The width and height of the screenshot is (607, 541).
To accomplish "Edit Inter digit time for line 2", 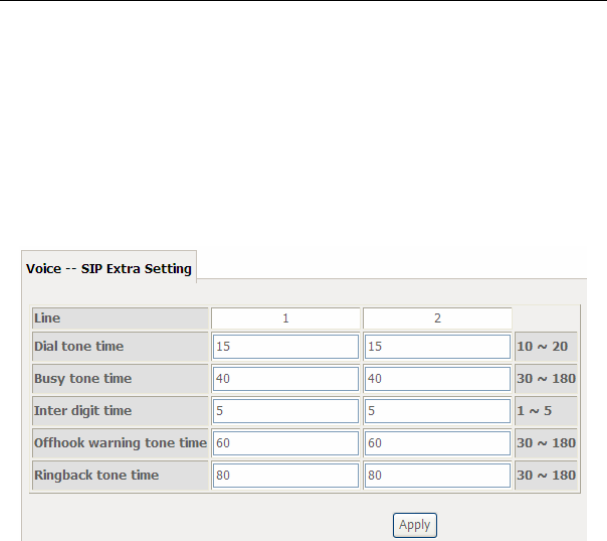I will pyautogui.click(x=437, y=411).
